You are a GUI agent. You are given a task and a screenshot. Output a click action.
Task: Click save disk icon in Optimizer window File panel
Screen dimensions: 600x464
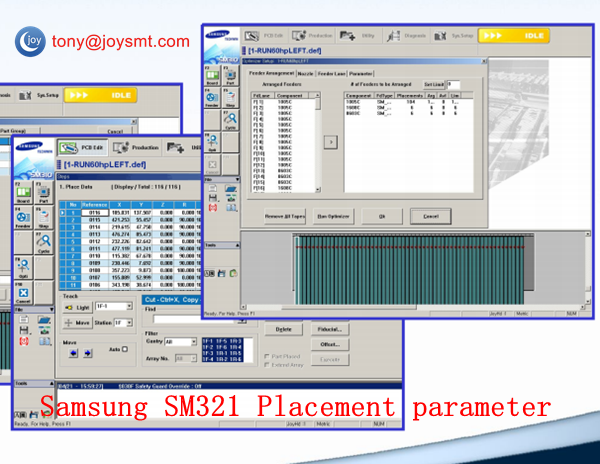213,198
